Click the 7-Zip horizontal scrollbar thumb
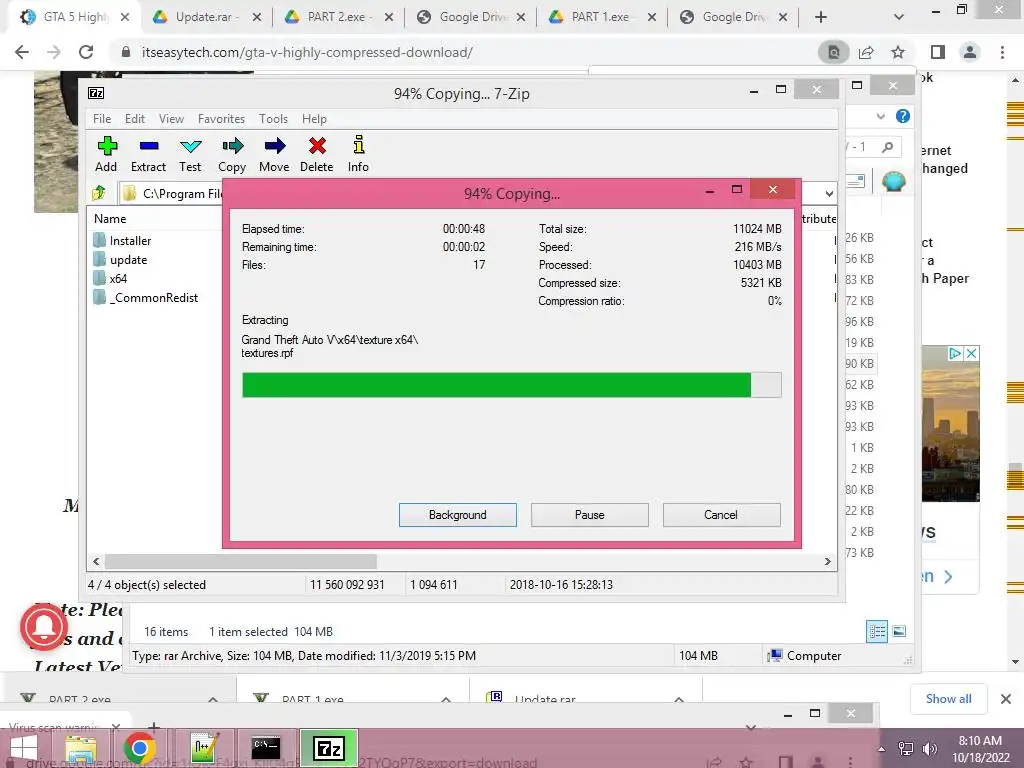The image size is (1024, 768). pyautogui.click(x=240, y=561)
